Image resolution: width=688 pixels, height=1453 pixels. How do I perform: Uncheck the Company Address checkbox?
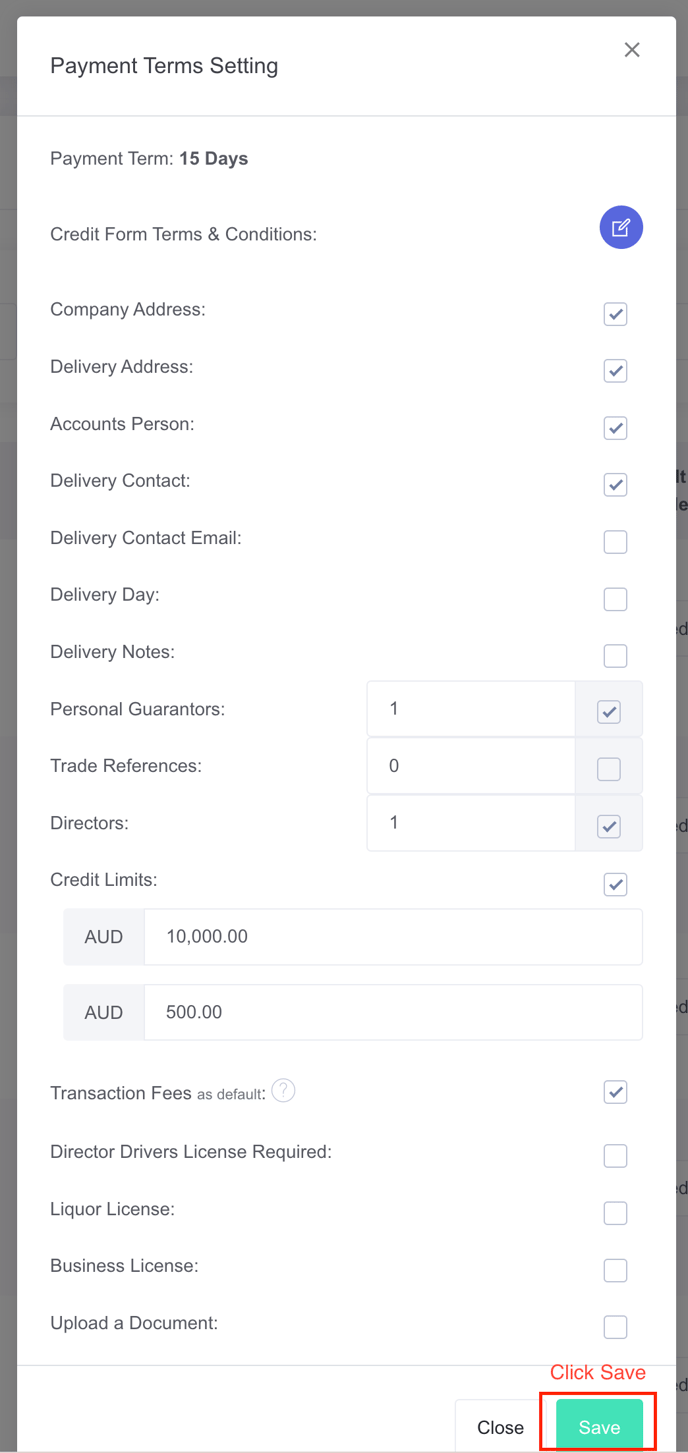[x=615, y=314]
